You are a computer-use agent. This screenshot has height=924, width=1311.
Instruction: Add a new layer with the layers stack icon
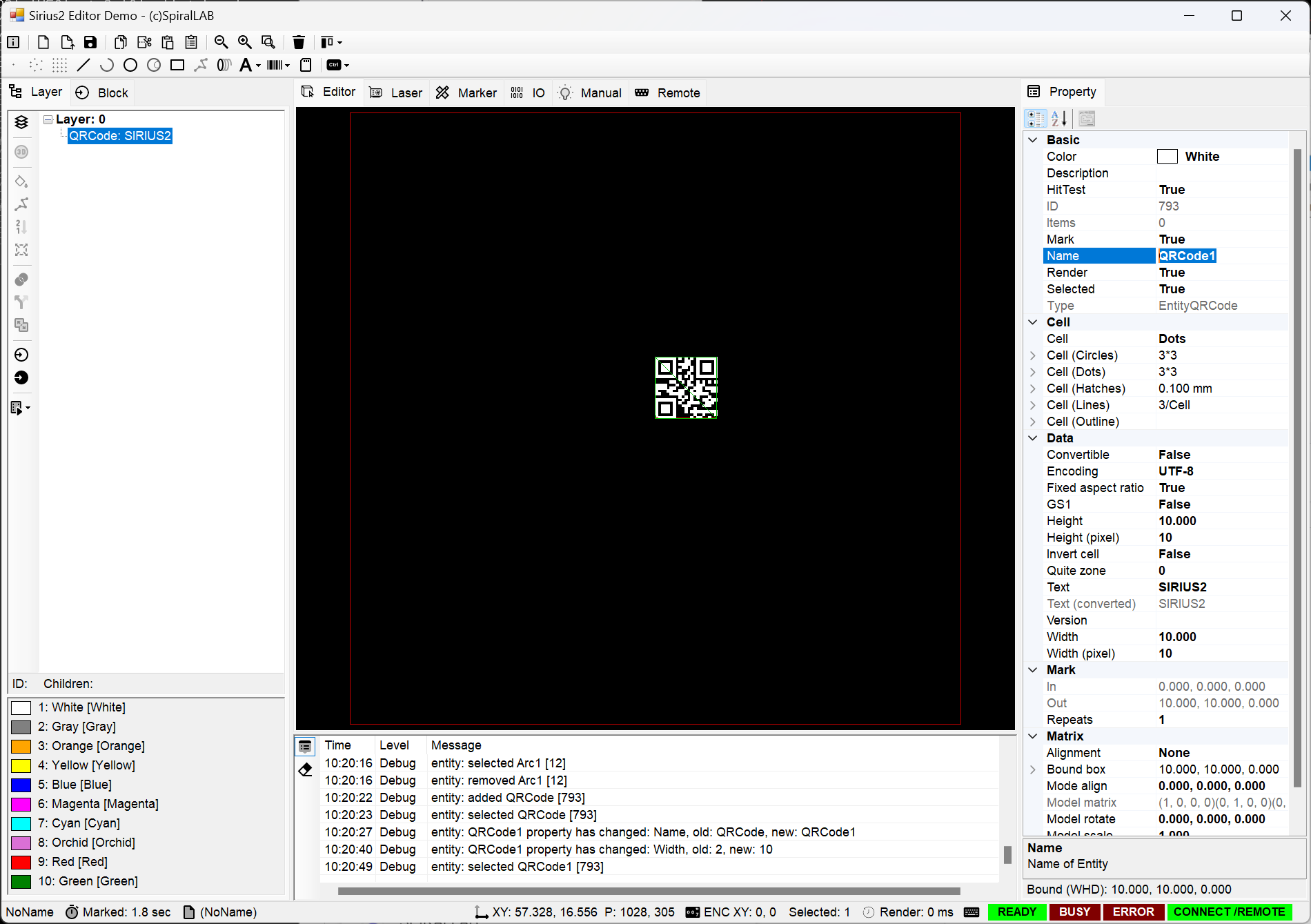tap(21, 122)
